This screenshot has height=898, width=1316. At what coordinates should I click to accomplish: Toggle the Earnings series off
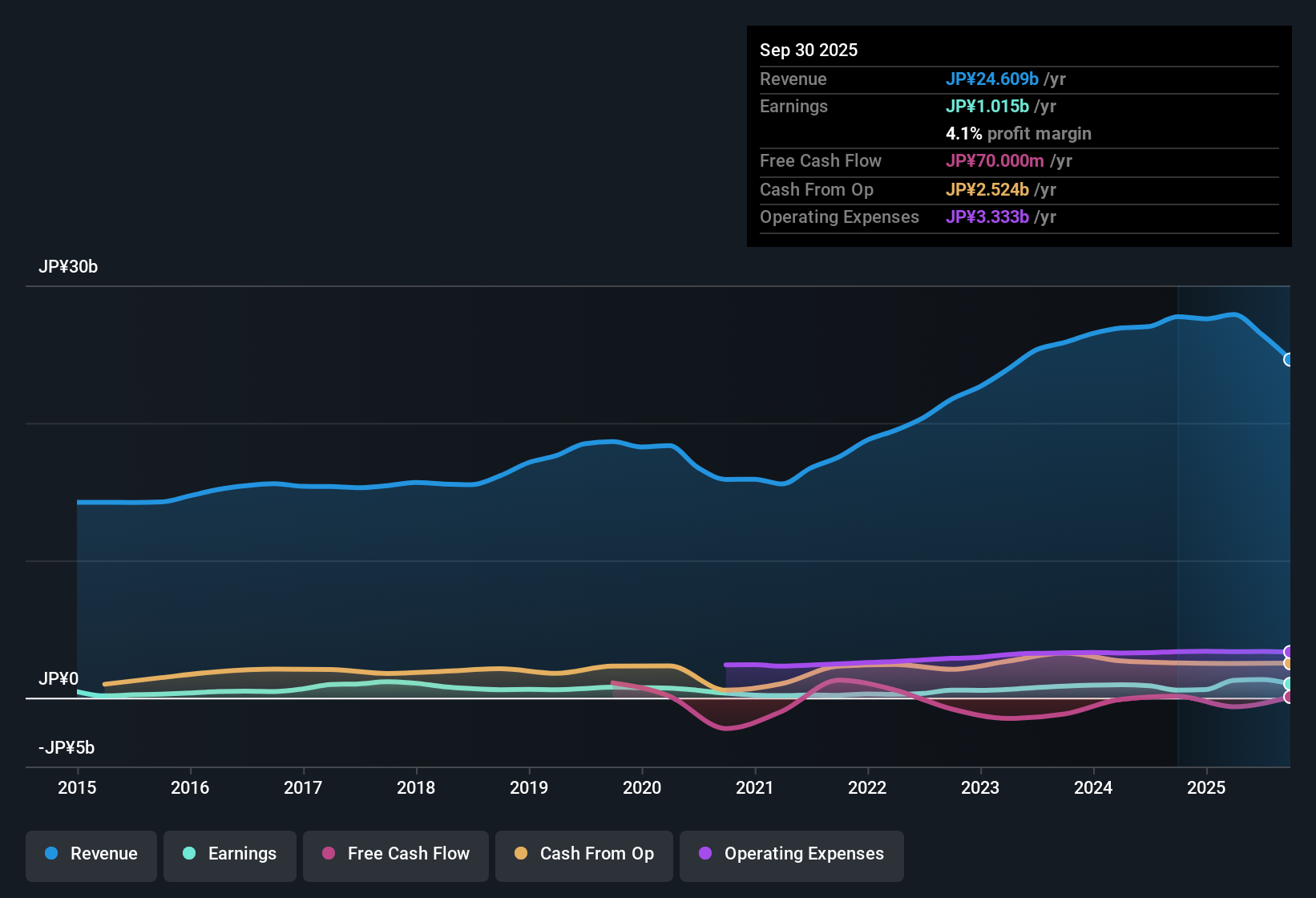click(230, 854)
